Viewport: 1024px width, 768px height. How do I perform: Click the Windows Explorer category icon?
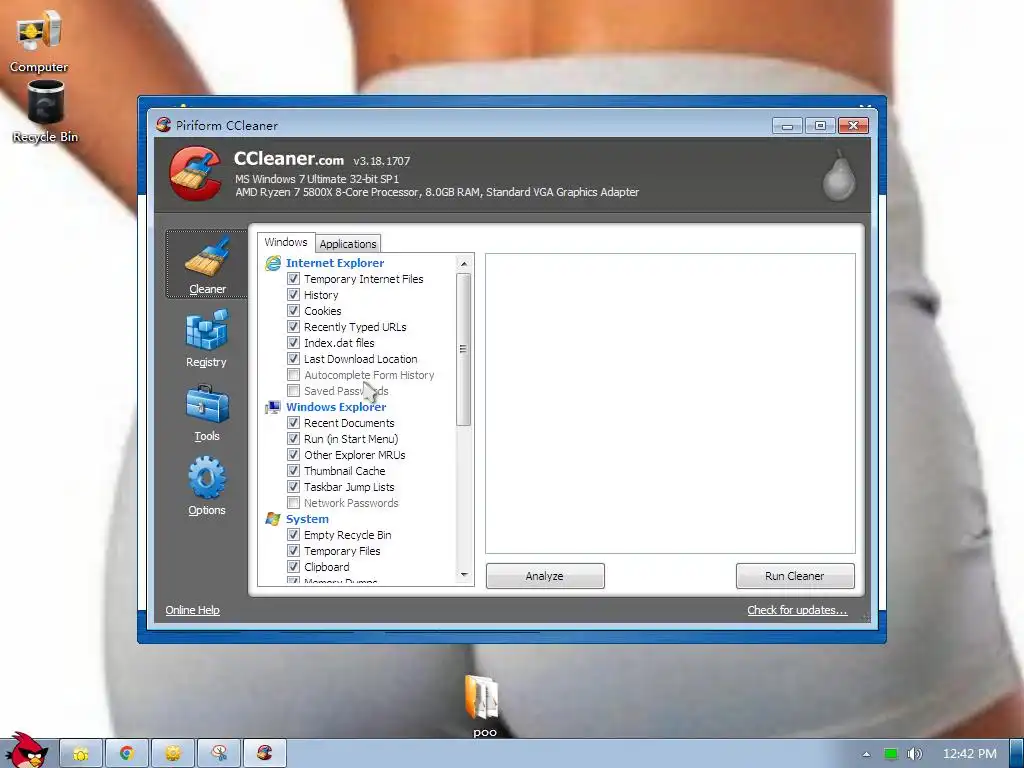pyautogui.click(x=273, y=407)
